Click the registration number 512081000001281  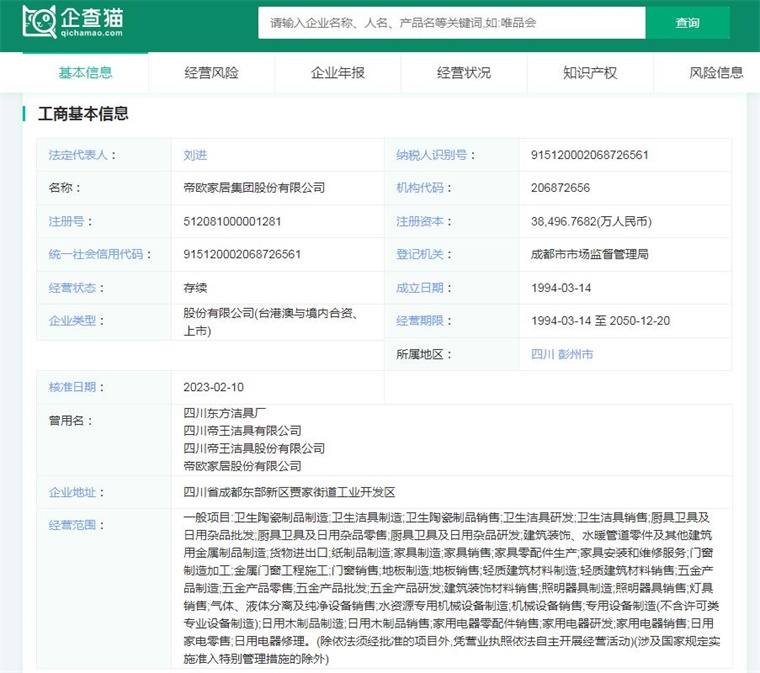232,221
